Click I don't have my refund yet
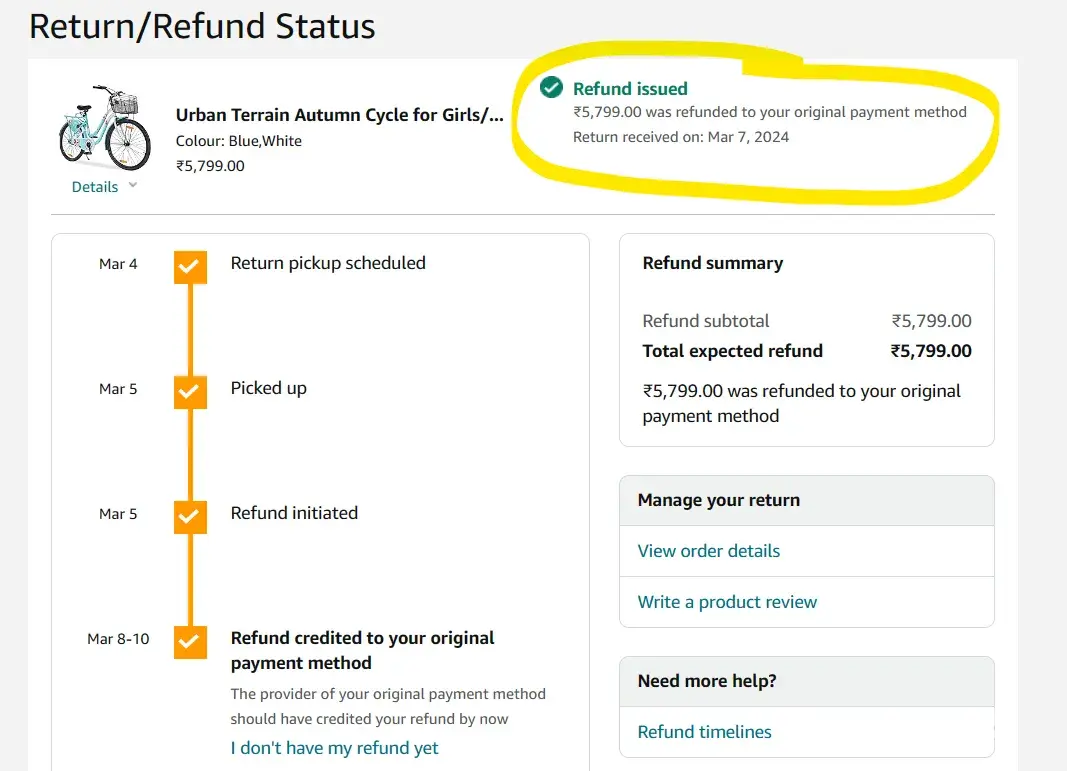This screenshot has height=771, width=1067. pyautogui.click(x=334, y=748)
